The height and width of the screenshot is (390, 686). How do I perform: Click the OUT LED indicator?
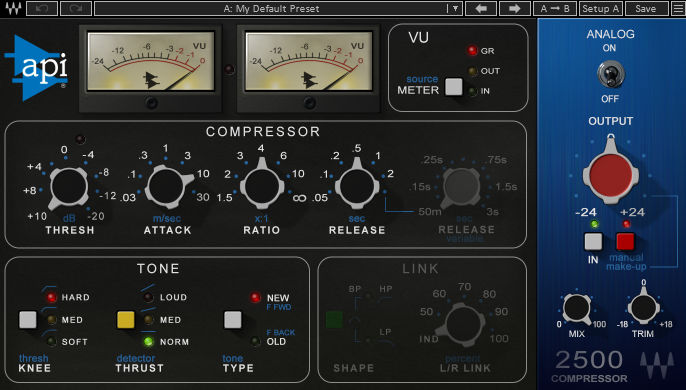472,71
